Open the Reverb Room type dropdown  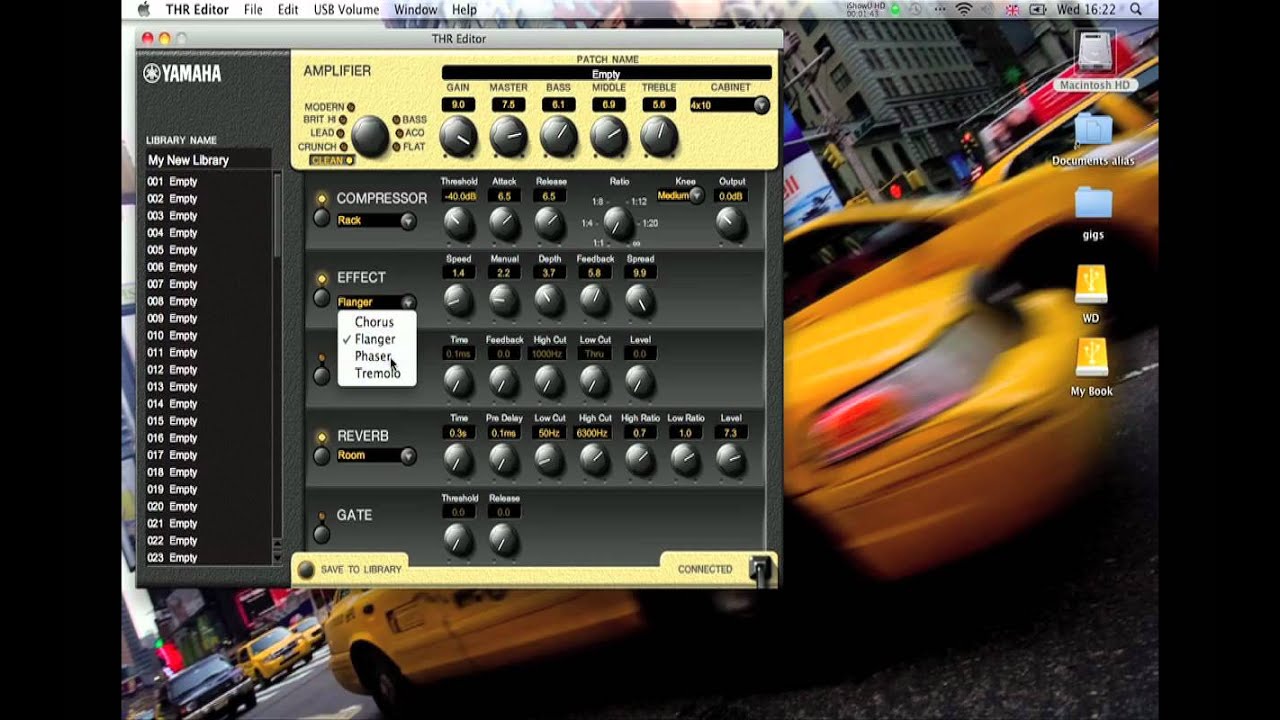click(376, 455)
